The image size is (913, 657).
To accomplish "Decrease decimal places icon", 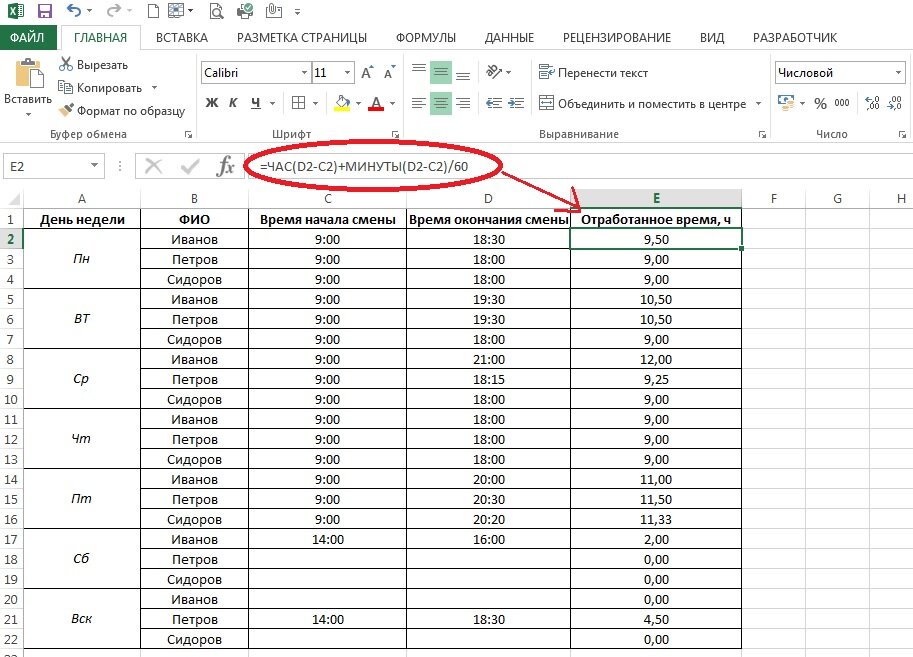I will pyautogui.click(x=895, y=103).
